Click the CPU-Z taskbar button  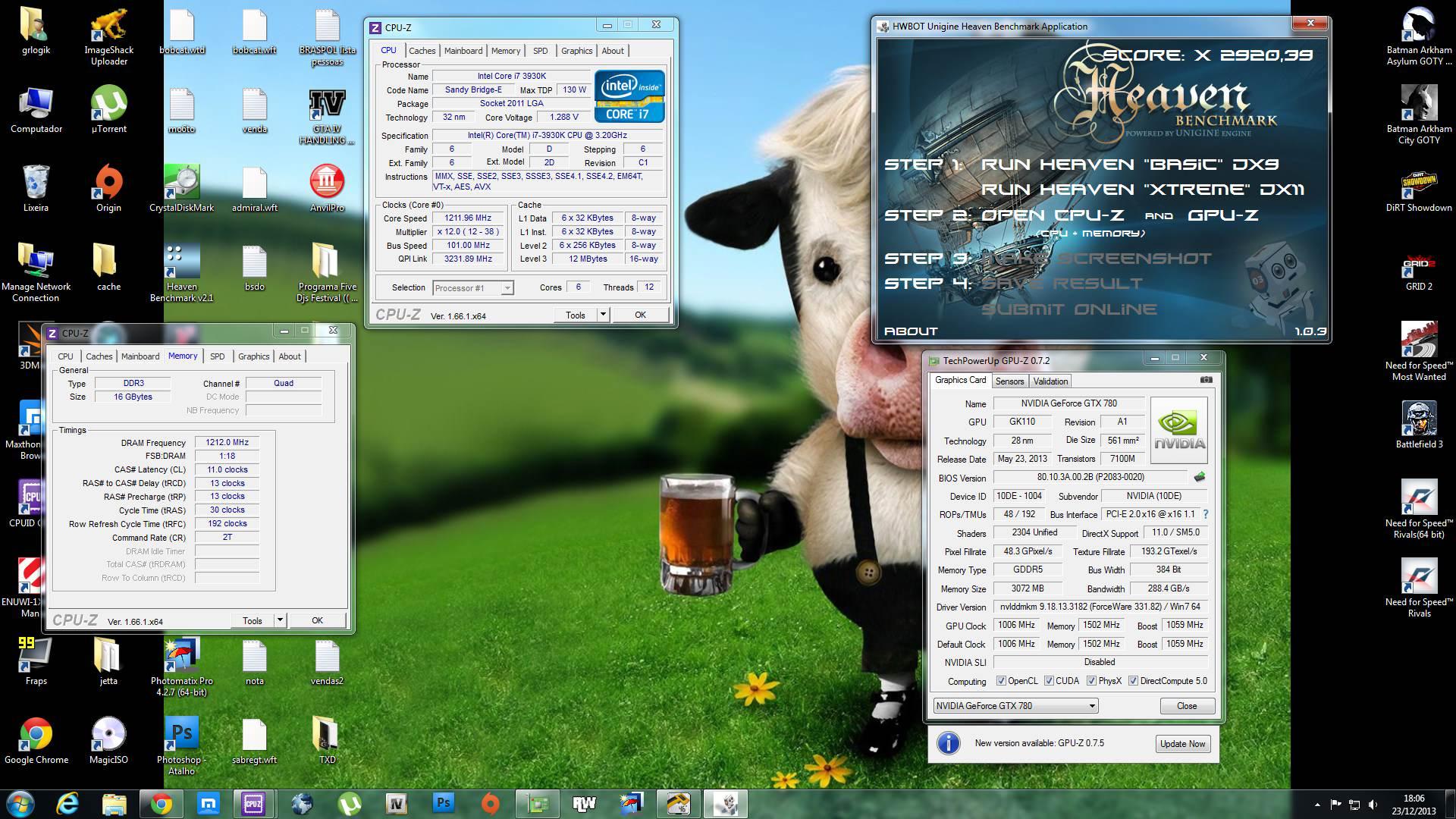coord(253,804)
